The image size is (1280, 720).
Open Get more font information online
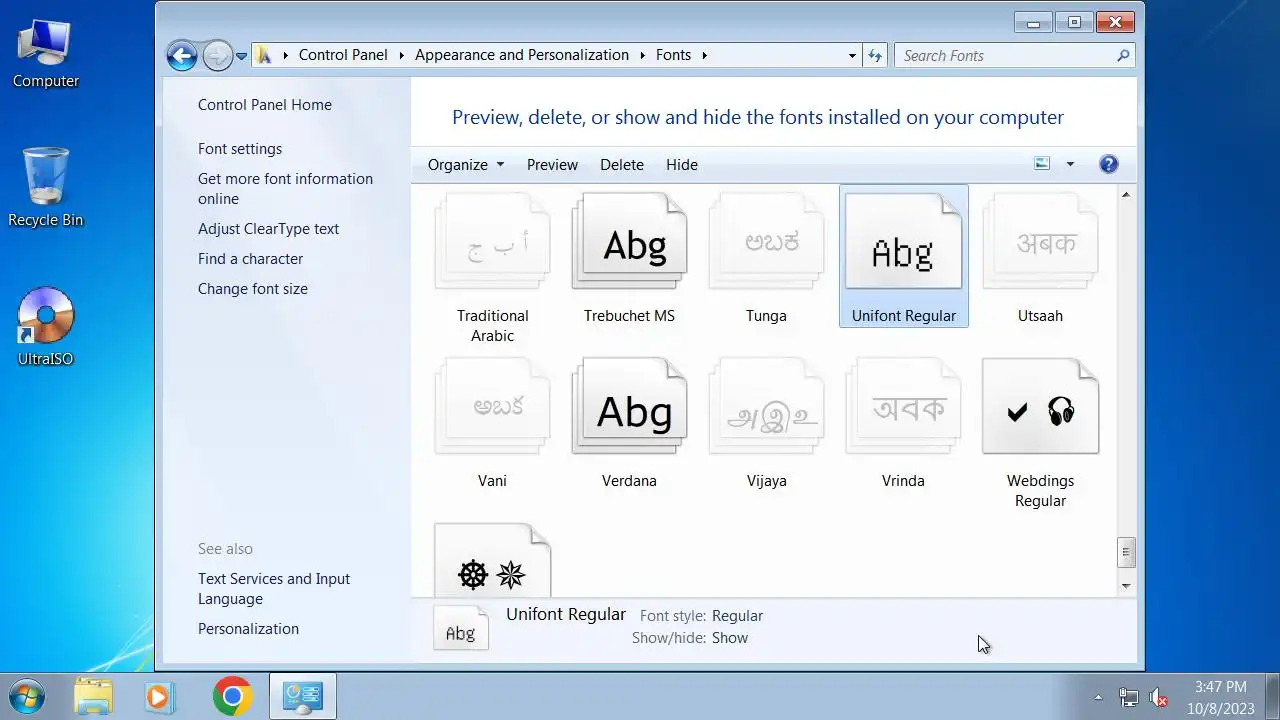pos(285,189)
